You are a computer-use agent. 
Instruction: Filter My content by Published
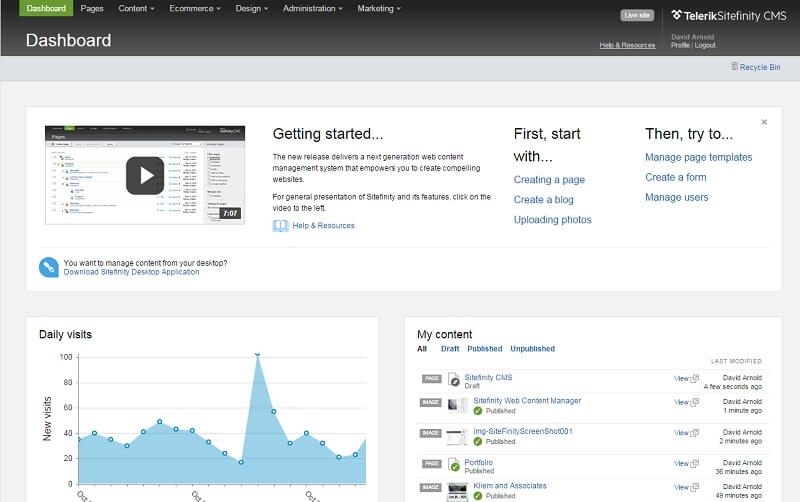tap(485, 349)
